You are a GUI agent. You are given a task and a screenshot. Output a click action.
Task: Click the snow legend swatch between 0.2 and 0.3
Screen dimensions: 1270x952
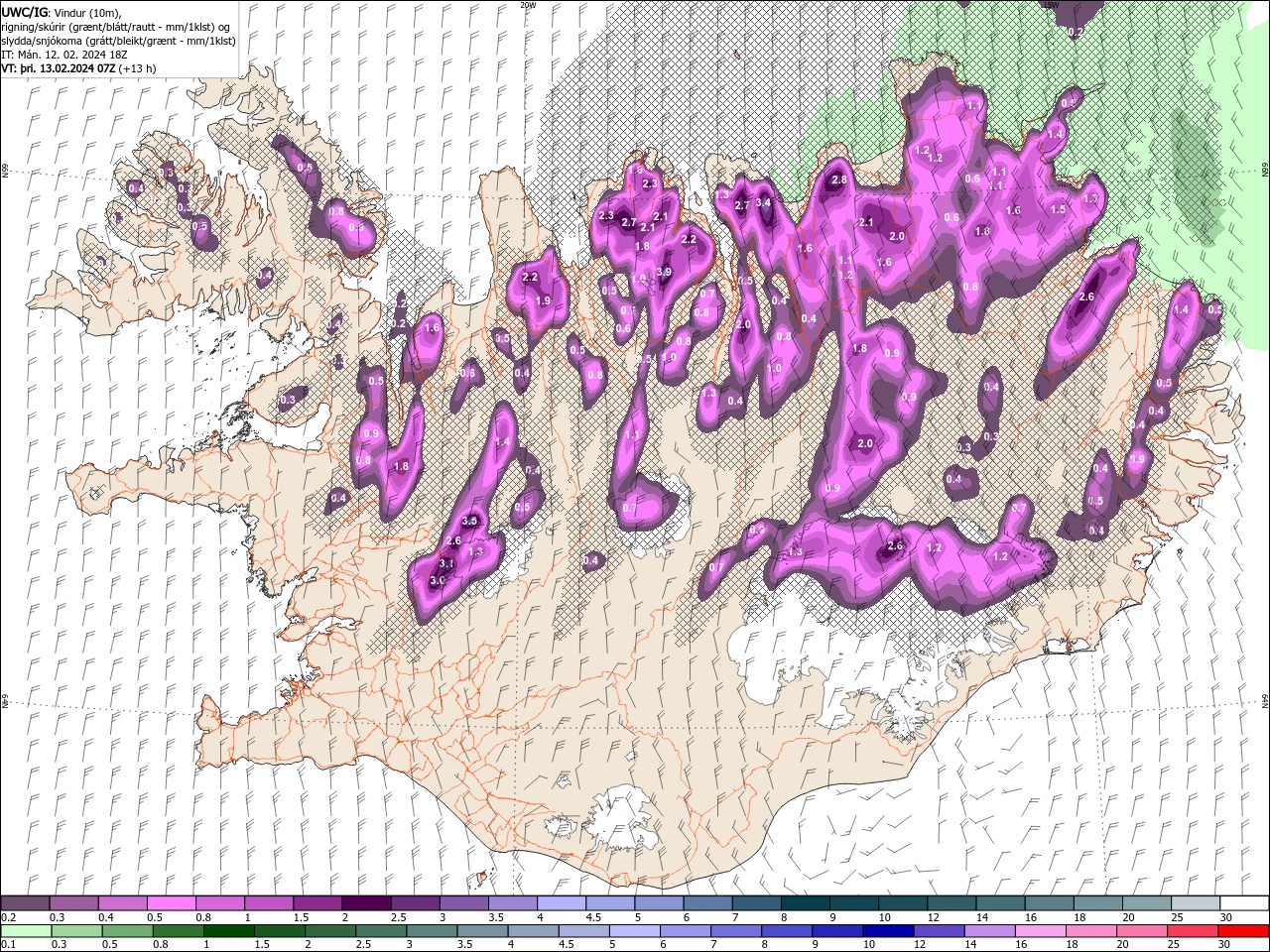pos(26,902)
